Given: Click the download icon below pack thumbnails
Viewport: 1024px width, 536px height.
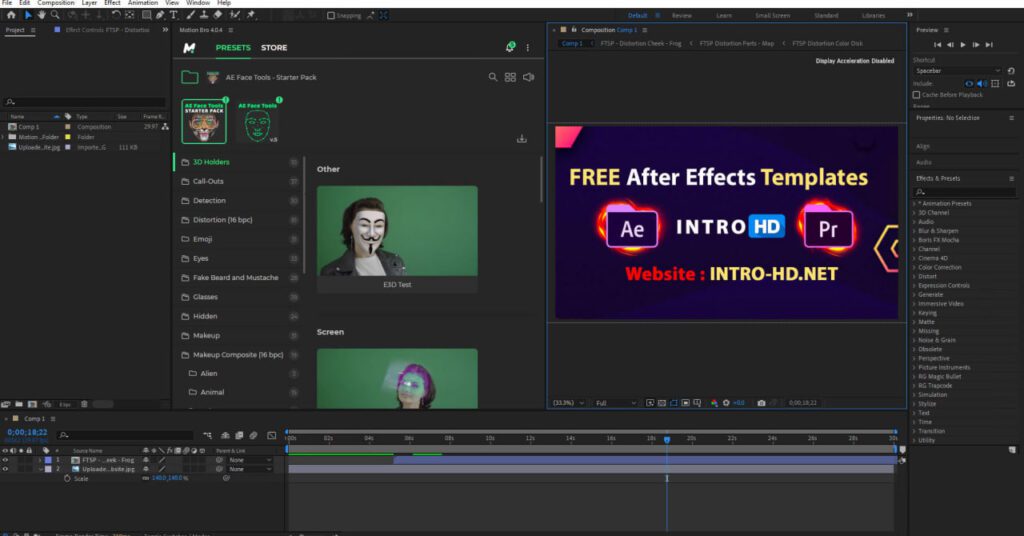Looking at the screenshot, I should coord(522,138).
